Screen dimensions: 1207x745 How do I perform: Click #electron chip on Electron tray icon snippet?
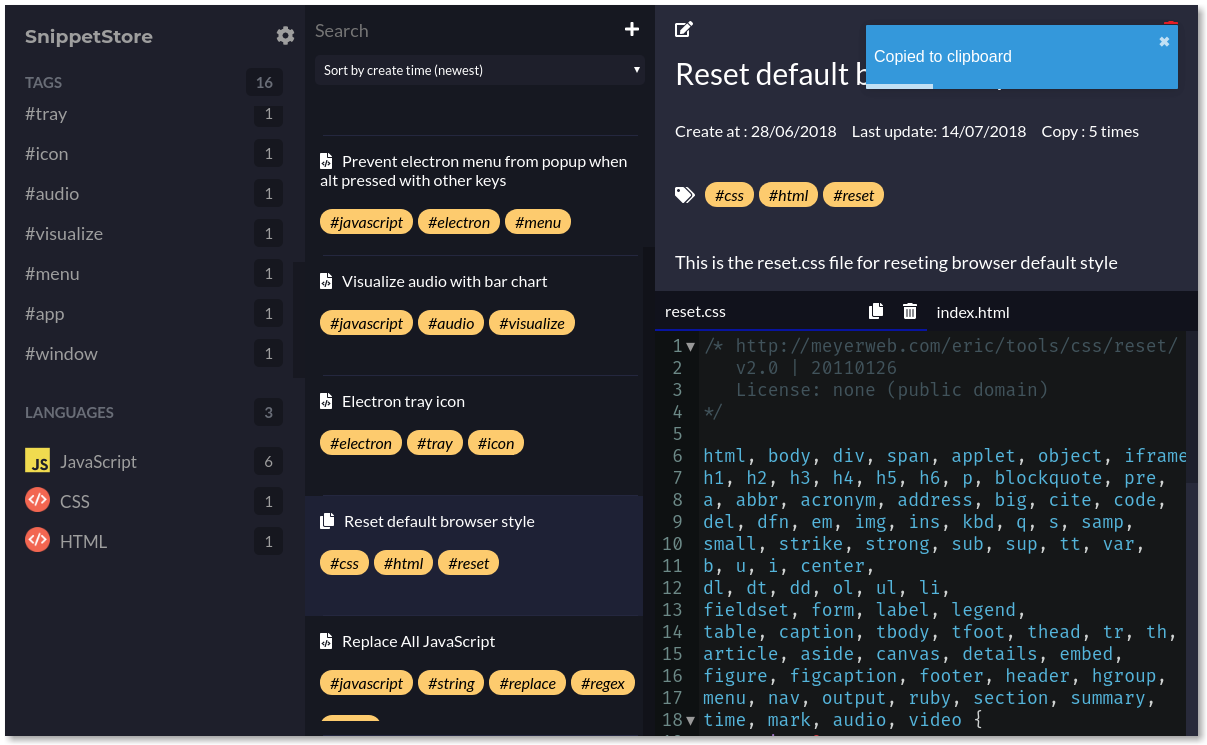click(361, 443)
